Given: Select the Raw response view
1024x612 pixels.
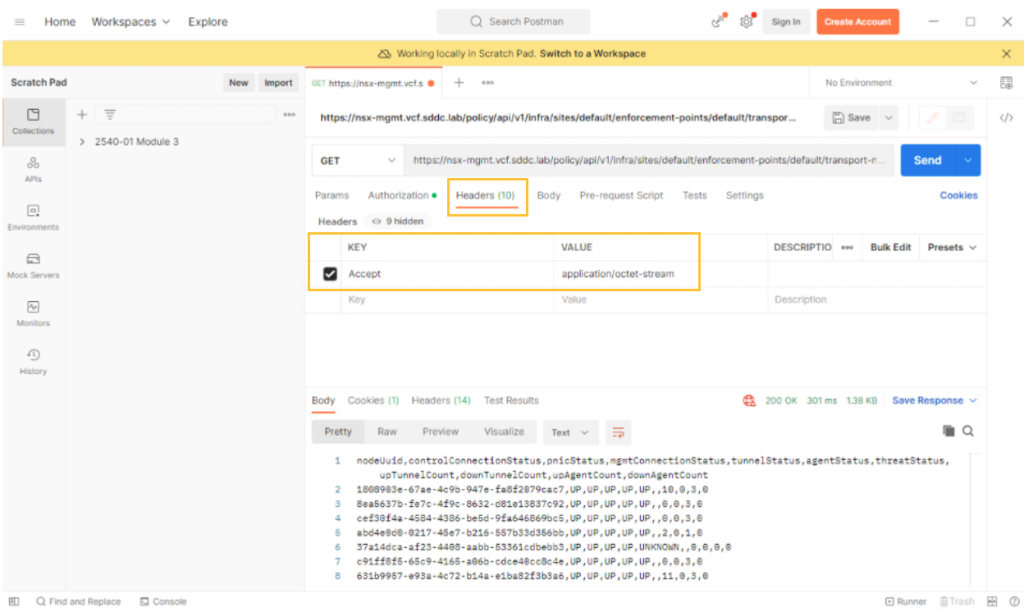Looking at the screenshot, I should pyautogui.click(x=387, y=432).
